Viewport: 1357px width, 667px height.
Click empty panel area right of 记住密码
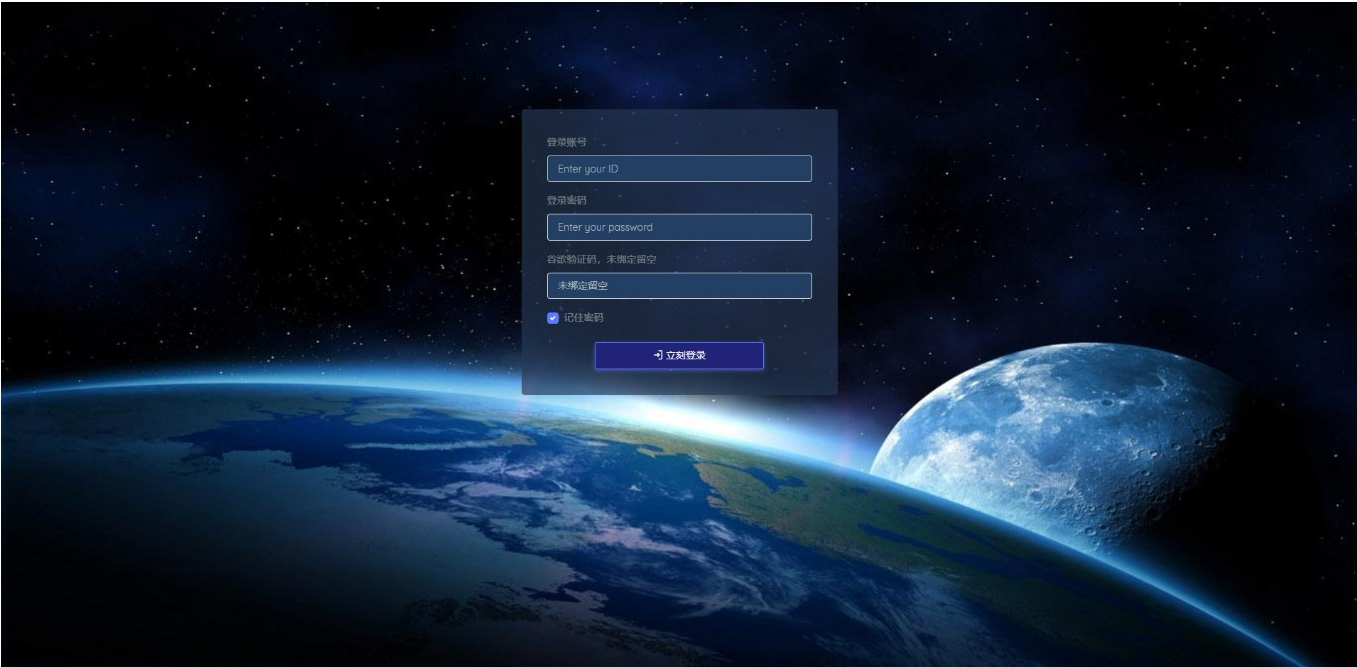pos(720,318)
